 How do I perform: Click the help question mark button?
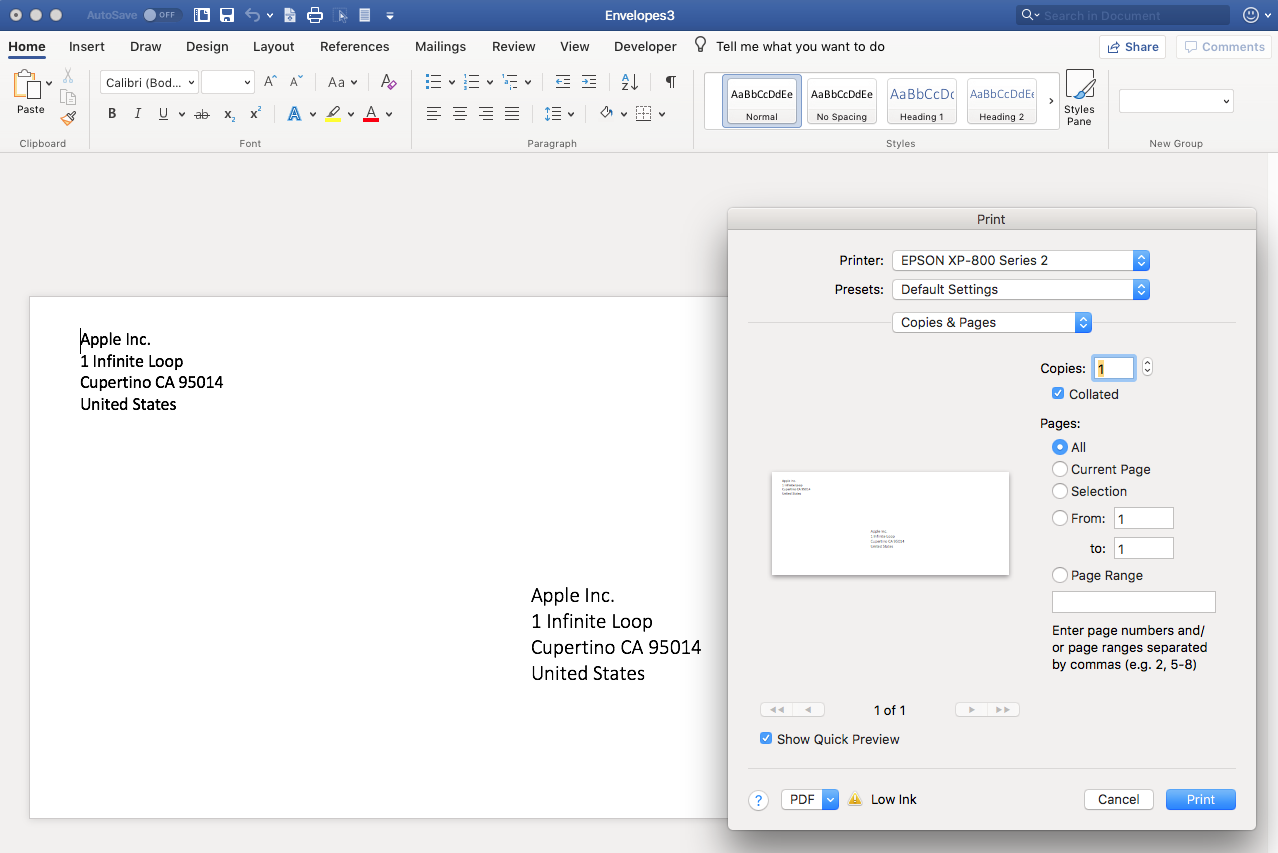(759, 799)
